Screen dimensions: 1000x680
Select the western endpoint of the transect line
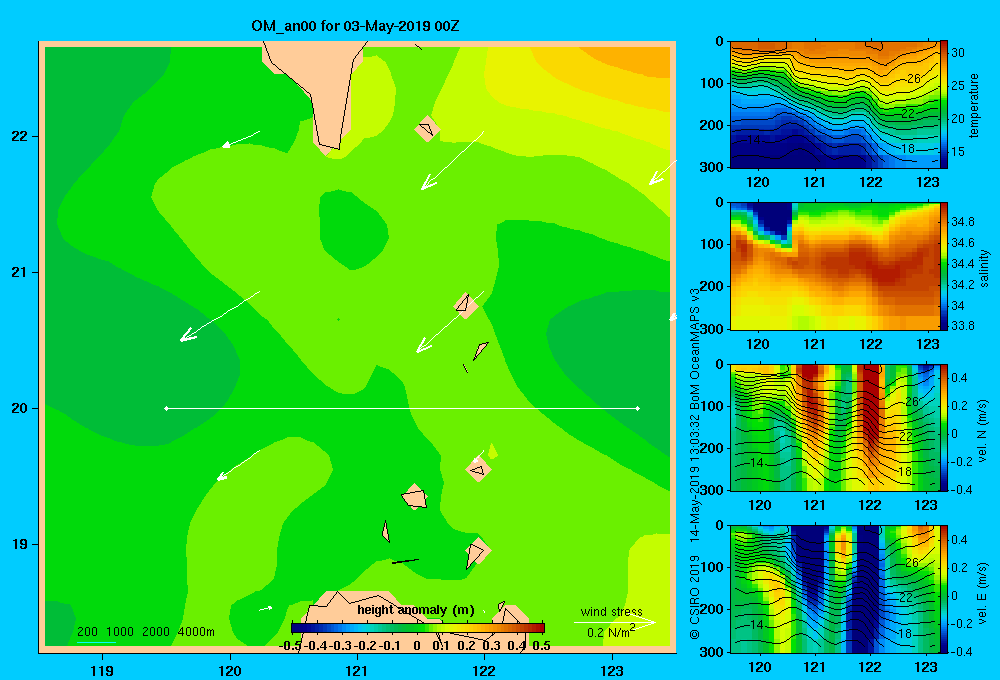[166, 408]
